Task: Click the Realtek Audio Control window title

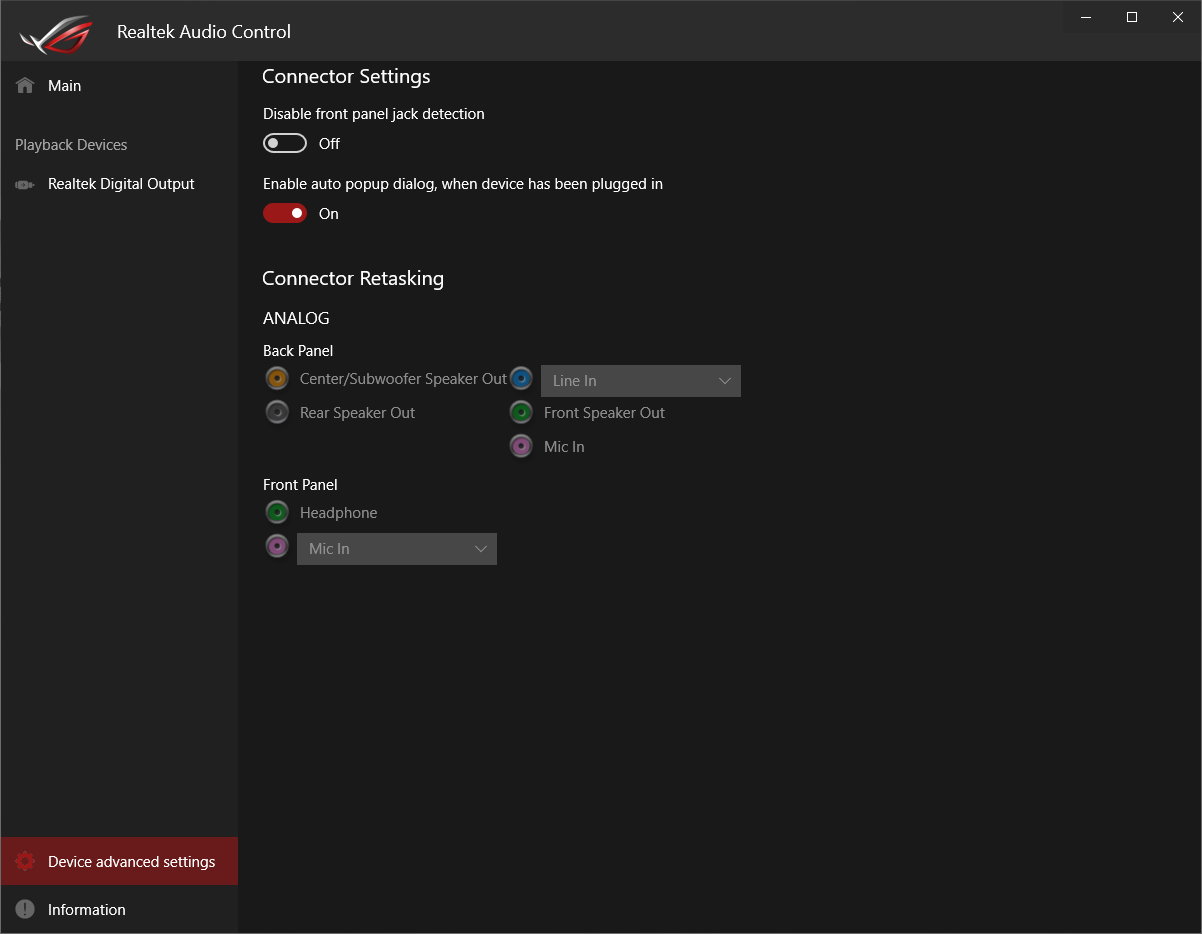Action: 204,32
